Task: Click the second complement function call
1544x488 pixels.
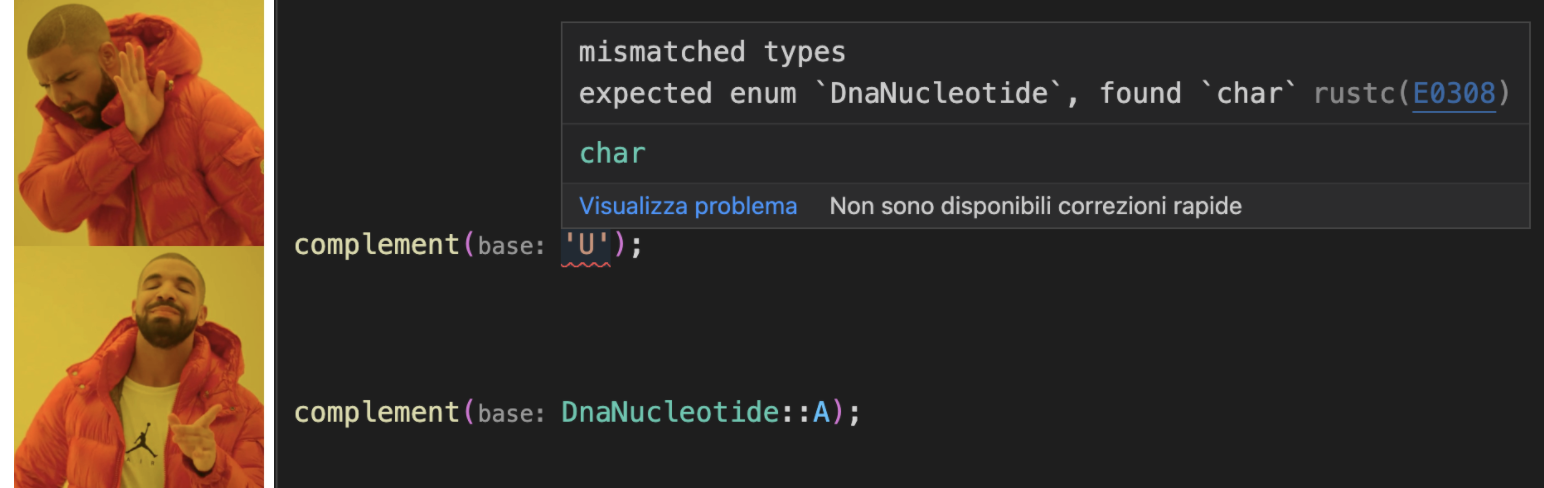Action: (376, 413)
